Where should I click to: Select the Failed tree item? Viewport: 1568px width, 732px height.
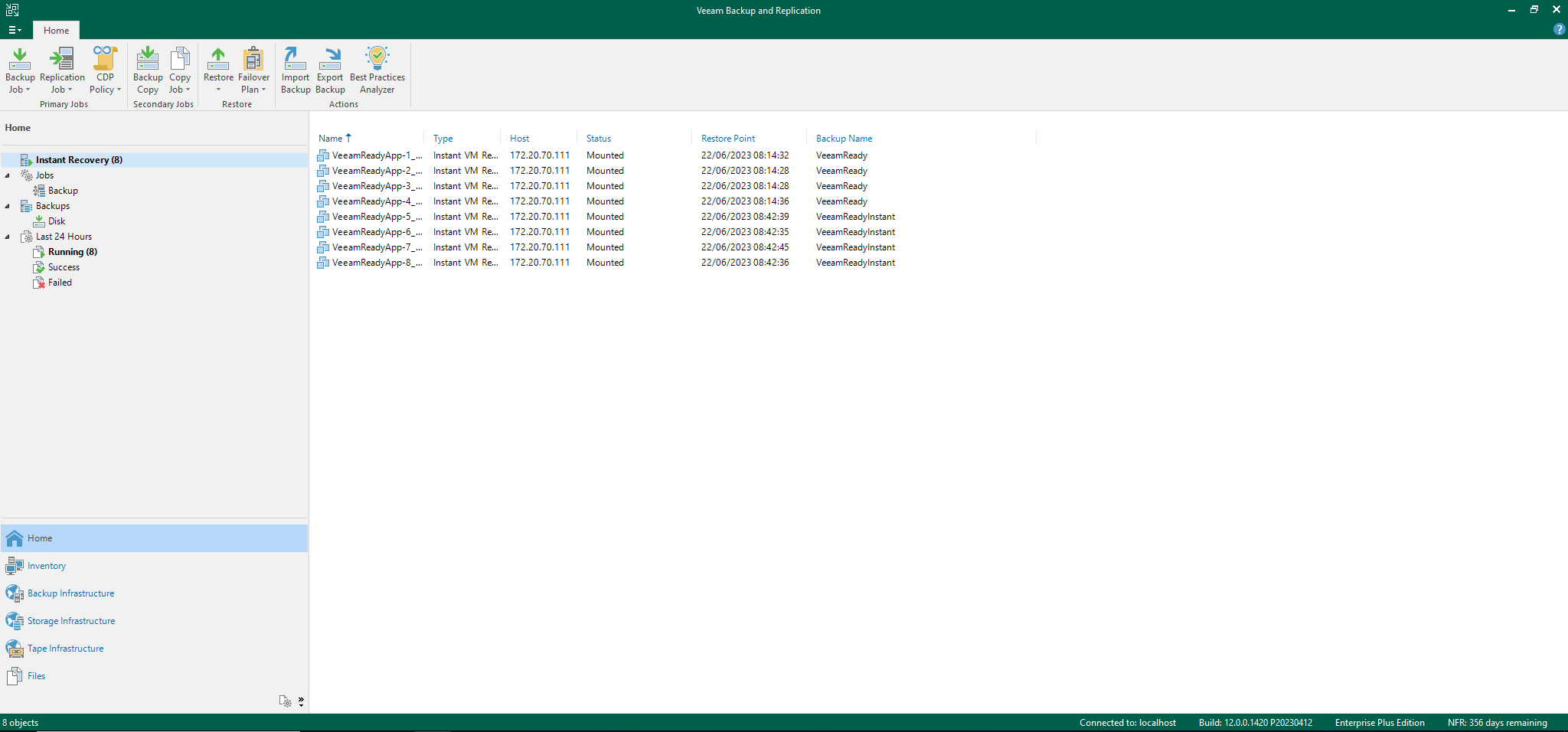coord(60,283)
